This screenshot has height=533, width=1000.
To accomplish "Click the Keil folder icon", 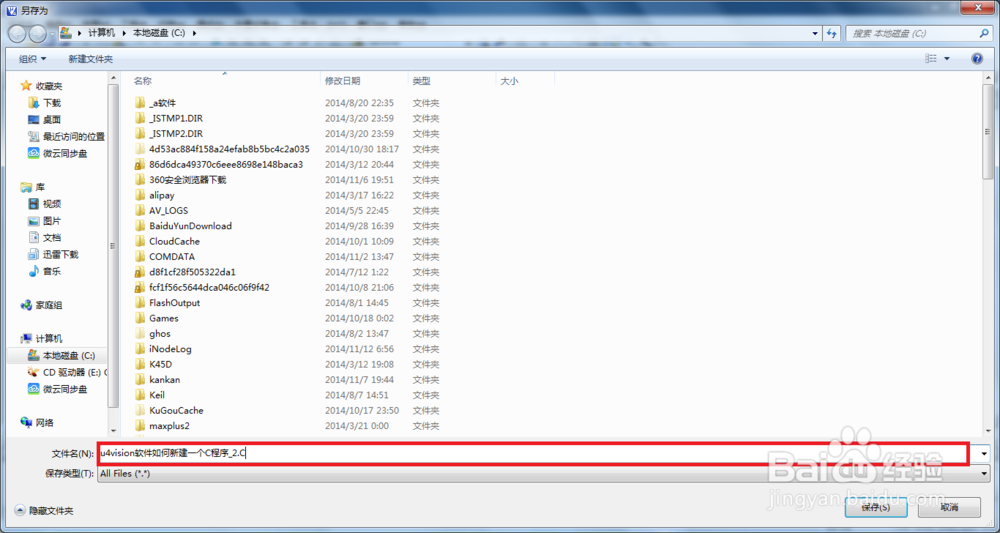I will [x=140, y=395].
